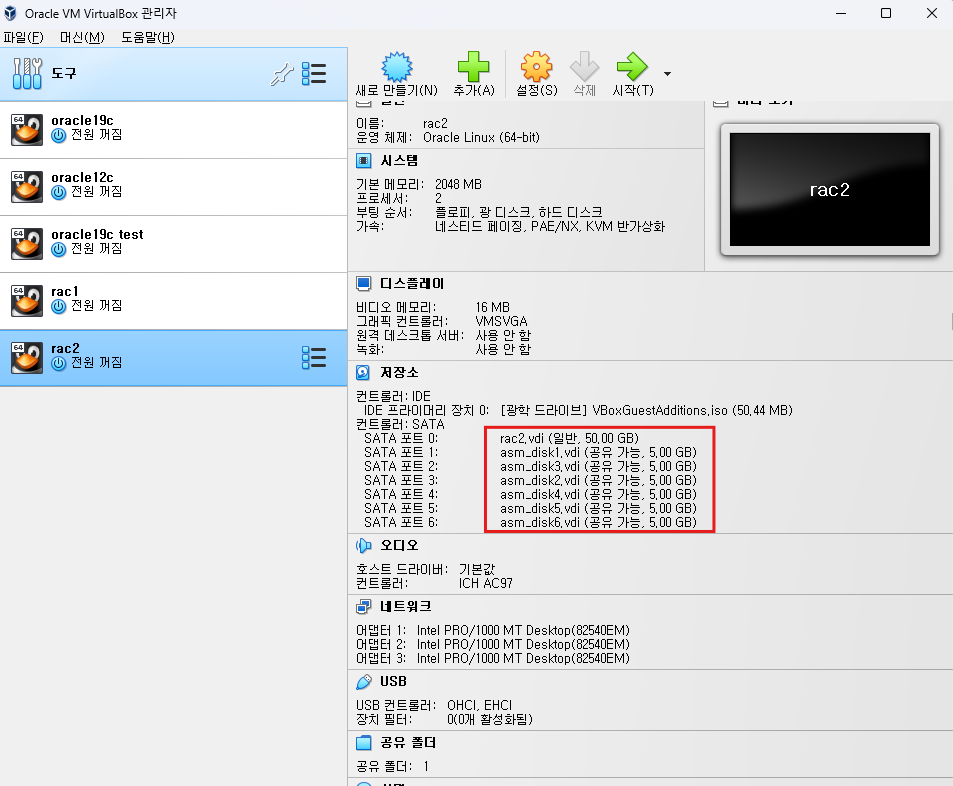The image size is (953, 786).
Task: Click the 2048 MB base memory value
Action: click(458, 184)
